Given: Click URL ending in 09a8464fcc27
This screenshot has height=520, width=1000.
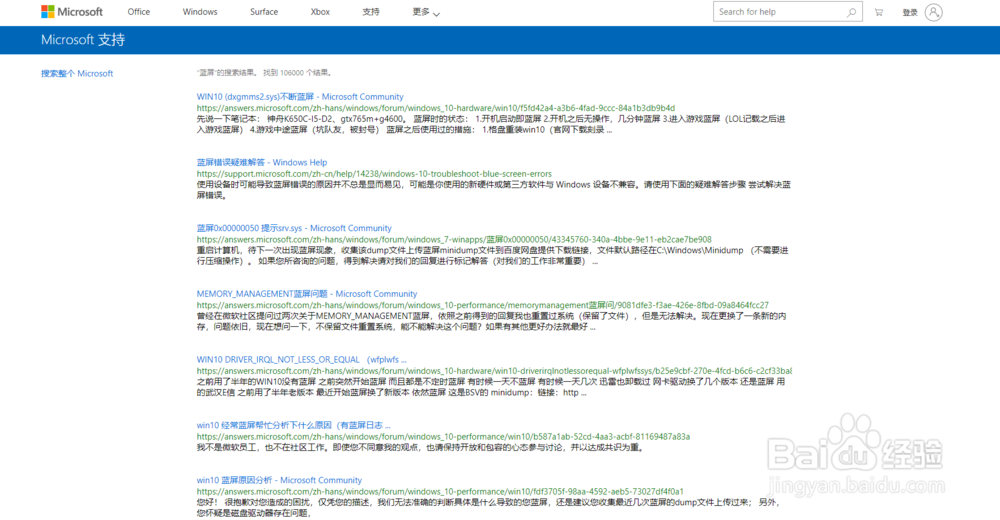Looking at the screenshot, I should (x=483, y=305).
